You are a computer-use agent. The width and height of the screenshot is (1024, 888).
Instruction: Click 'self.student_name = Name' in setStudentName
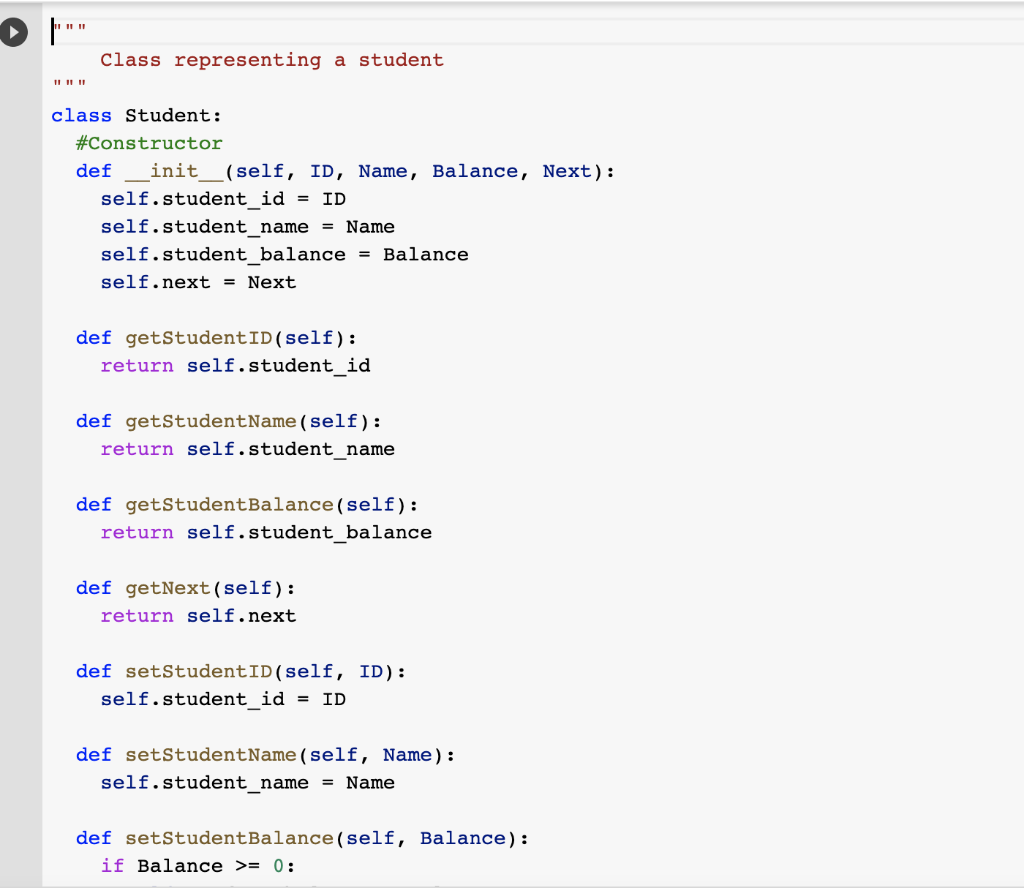click(x=248, y=783)
